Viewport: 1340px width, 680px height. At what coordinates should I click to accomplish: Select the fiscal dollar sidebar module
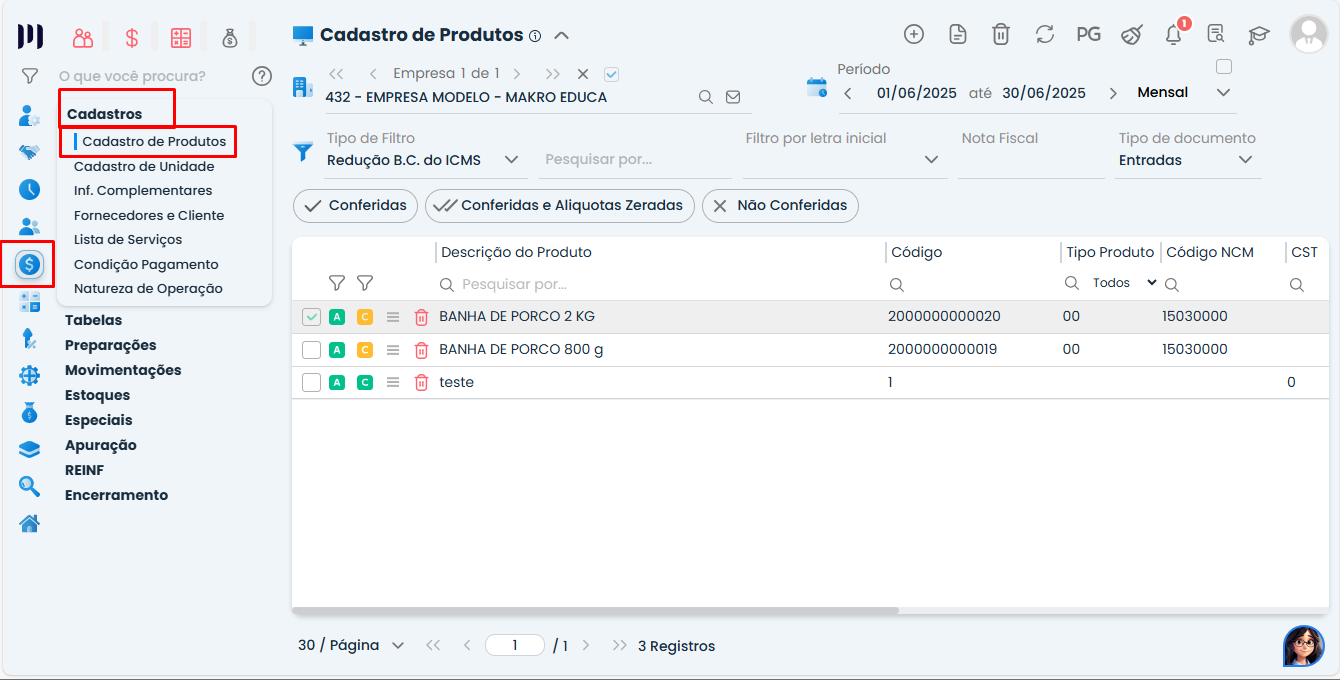pos(30,265)
